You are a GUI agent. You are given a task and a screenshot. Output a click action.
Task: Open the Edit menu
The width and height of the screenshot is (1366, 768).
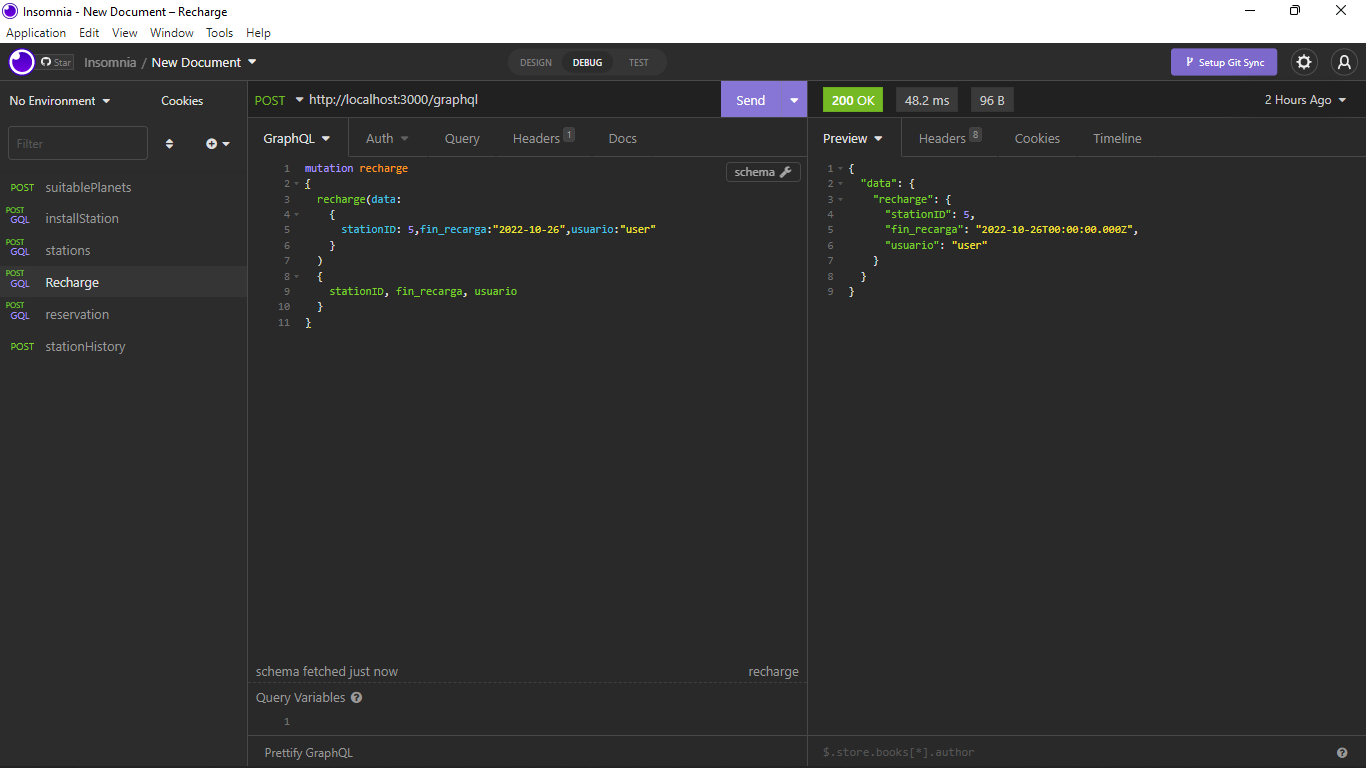(x=89, y=33)
